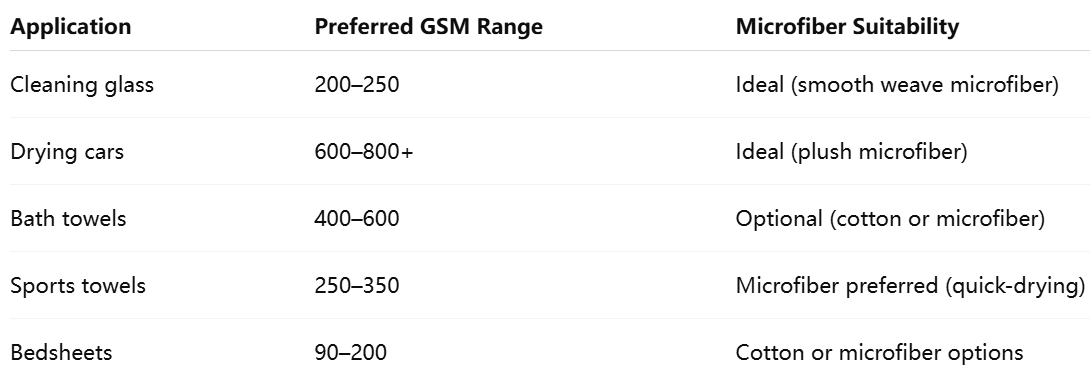Click Ideal (plush microfiber) text

coord(852,151)
